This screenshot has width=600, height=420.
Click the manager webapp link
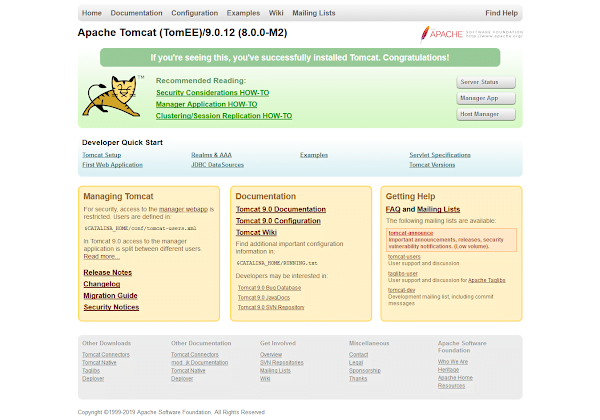pos(183,209)
